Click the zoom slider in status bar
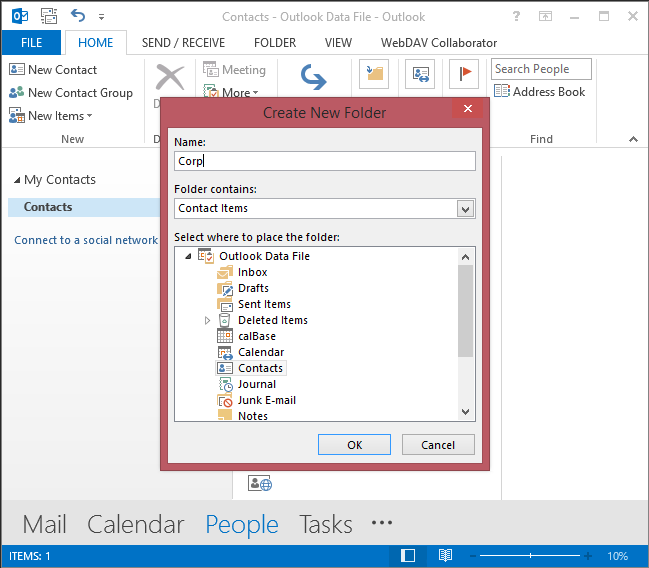649x568 pixels. (530, 556)
